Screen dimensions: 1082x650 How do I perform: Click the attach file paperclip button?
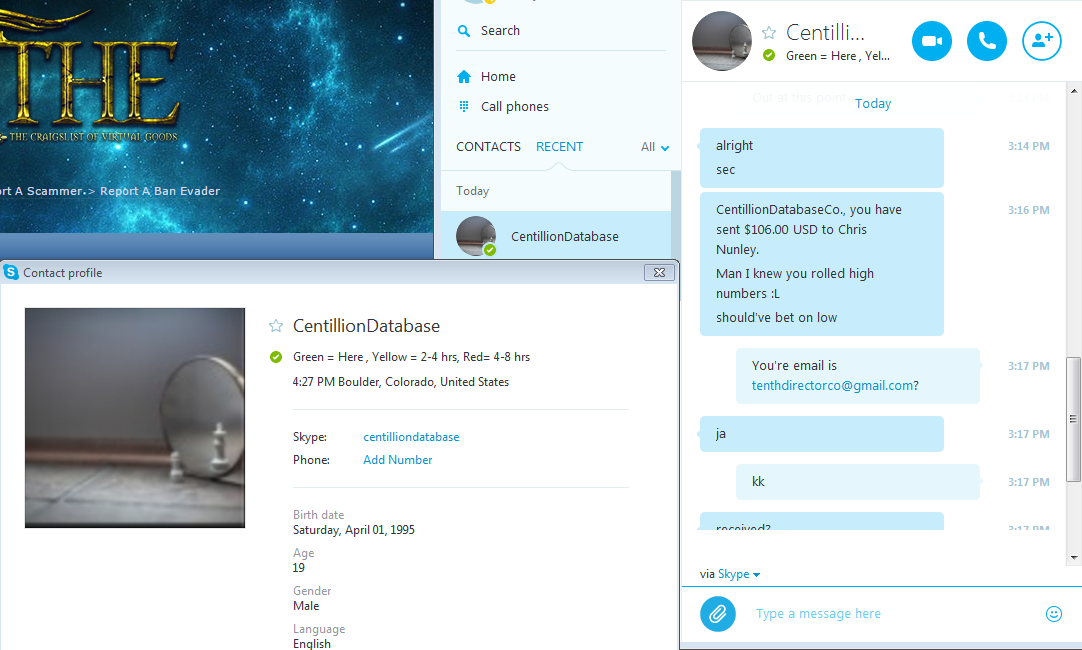[718, 613]
